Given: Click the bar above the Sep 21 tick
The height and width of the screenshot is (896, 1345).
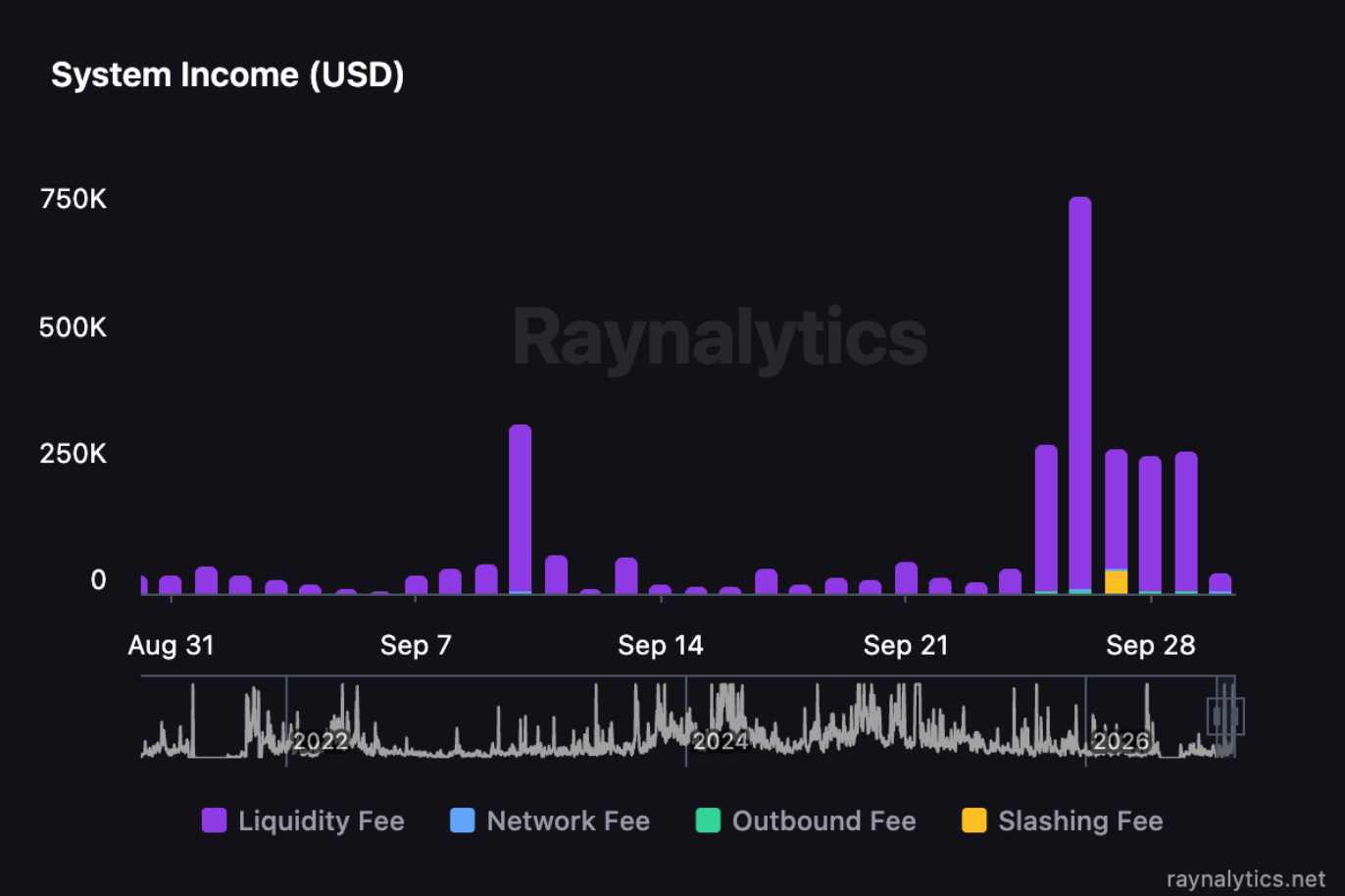Looking at the screenshot, I should coord(906,578).
